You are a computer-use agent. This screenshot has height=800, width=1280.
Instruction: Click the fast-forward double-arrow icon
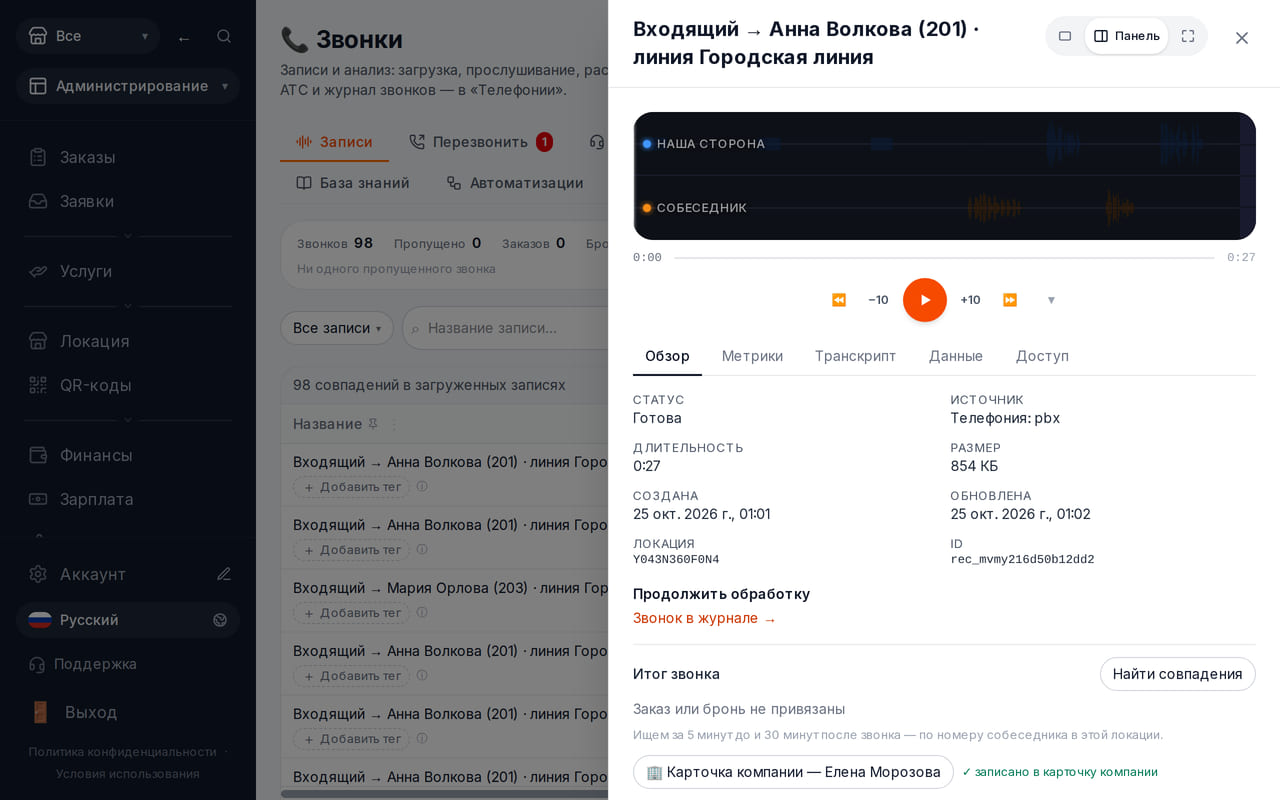click(x=1010, y=300)
